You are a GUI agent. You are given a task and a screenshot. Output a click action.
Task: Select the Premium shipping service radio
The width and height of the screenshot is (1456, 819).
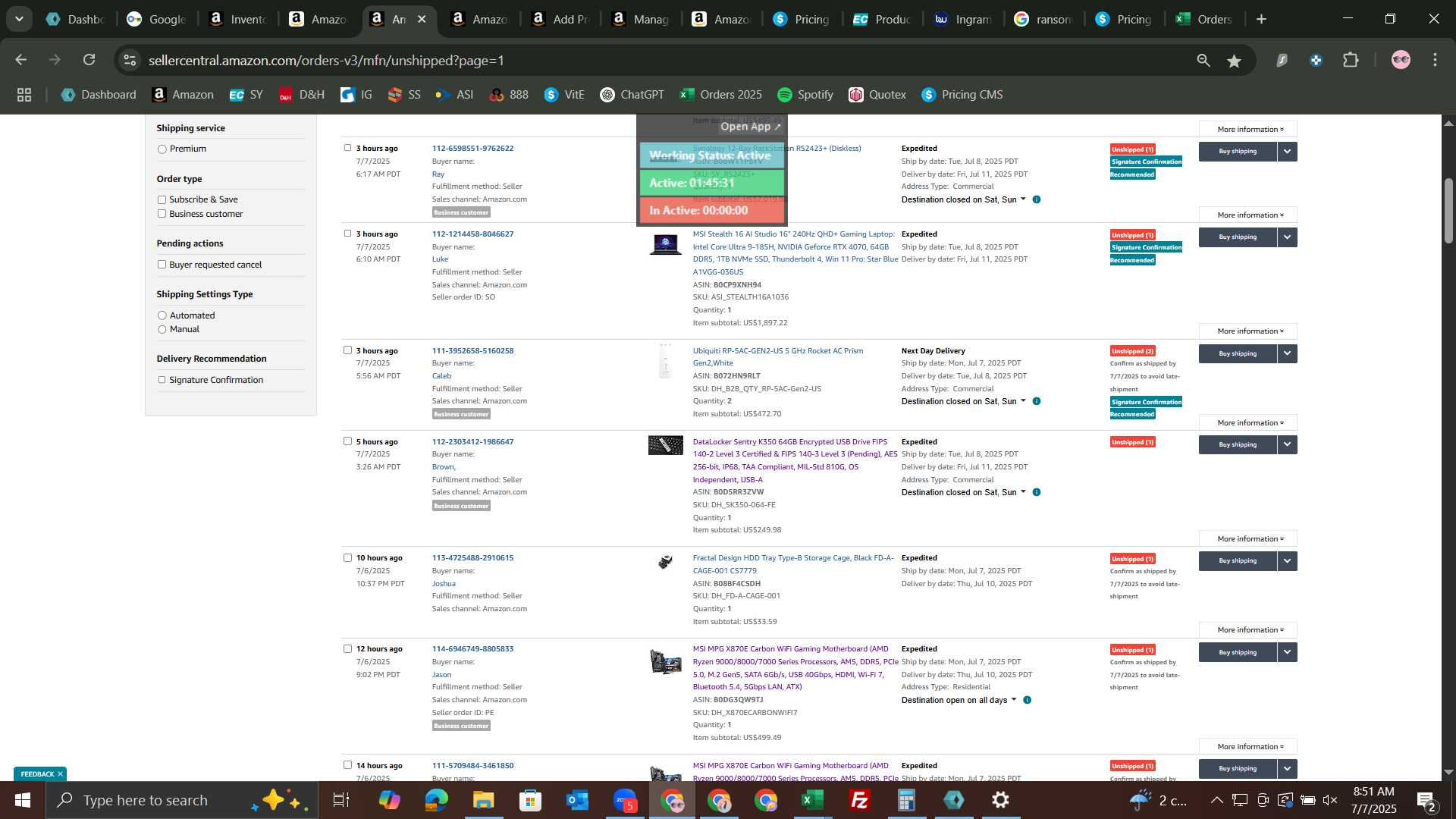pos(162,149)
